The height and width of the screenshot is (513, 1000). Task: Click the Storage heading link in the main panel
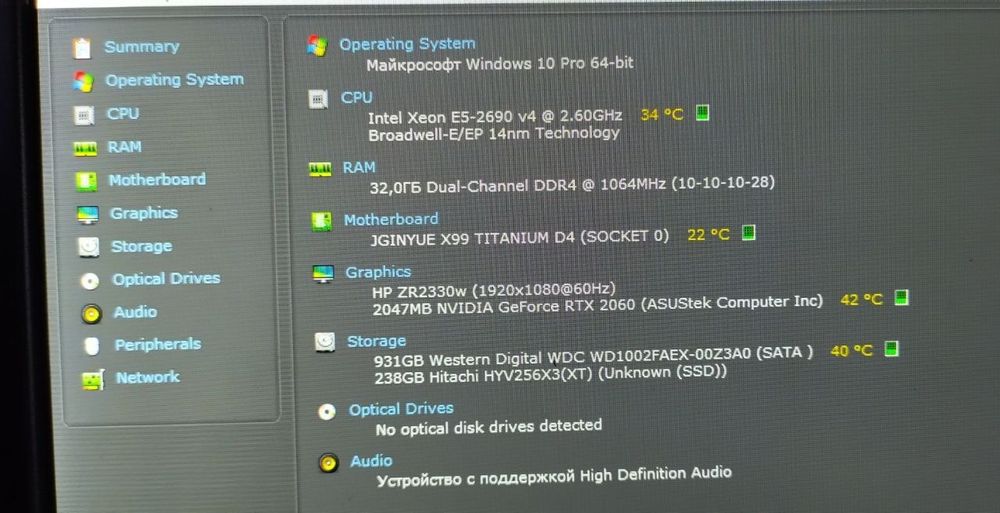[x=376, y=342]
